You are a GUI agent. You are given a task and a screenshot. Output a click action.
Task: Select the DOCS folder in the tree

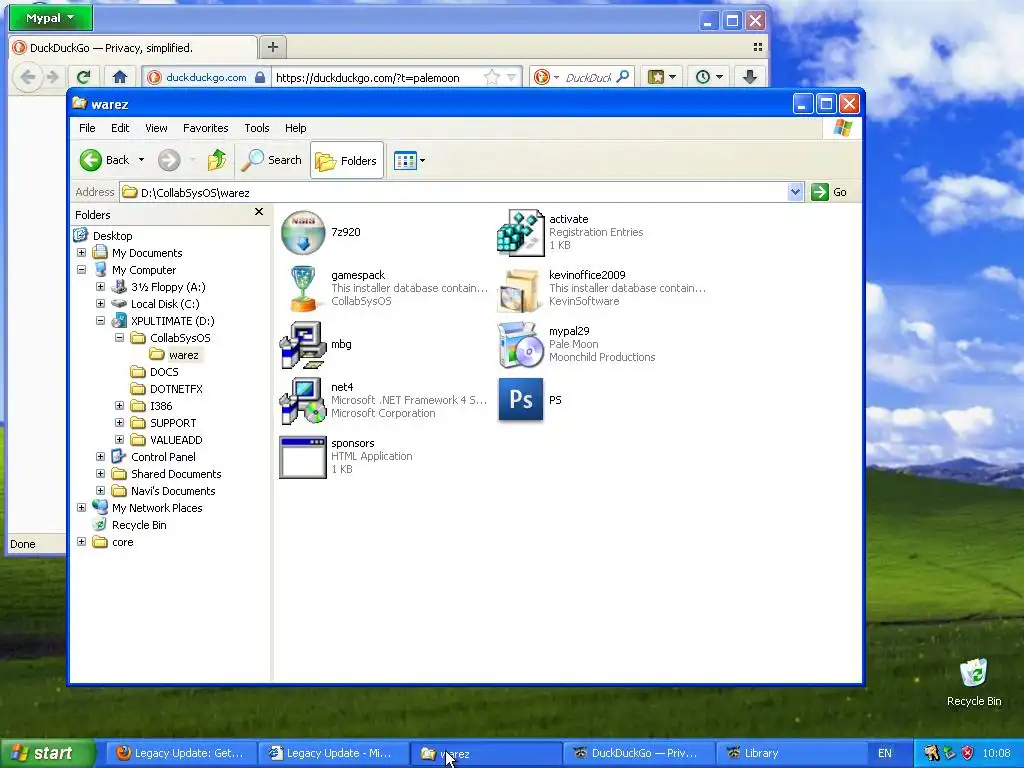point(164,372)
